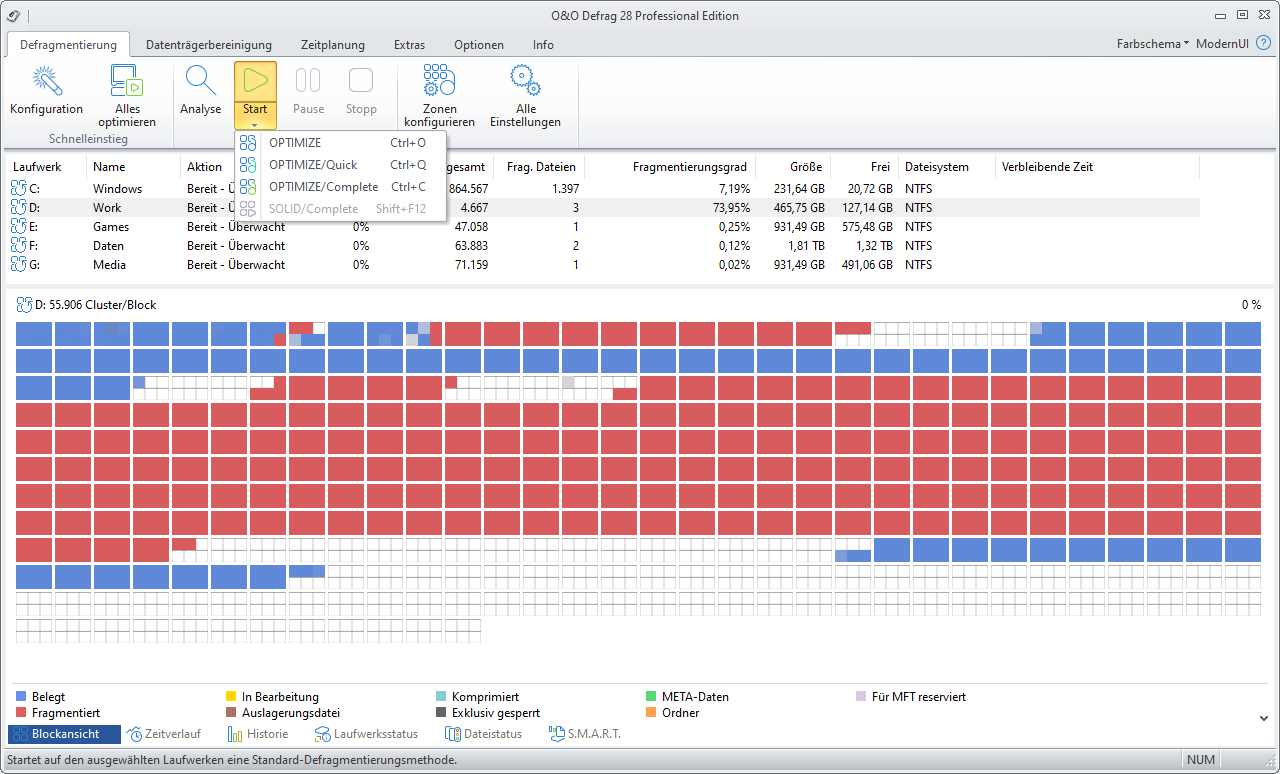This screenshot has height=774, width=1280.
Task: Click the Komprimiert legend swatch
Action: coord(441,697)
